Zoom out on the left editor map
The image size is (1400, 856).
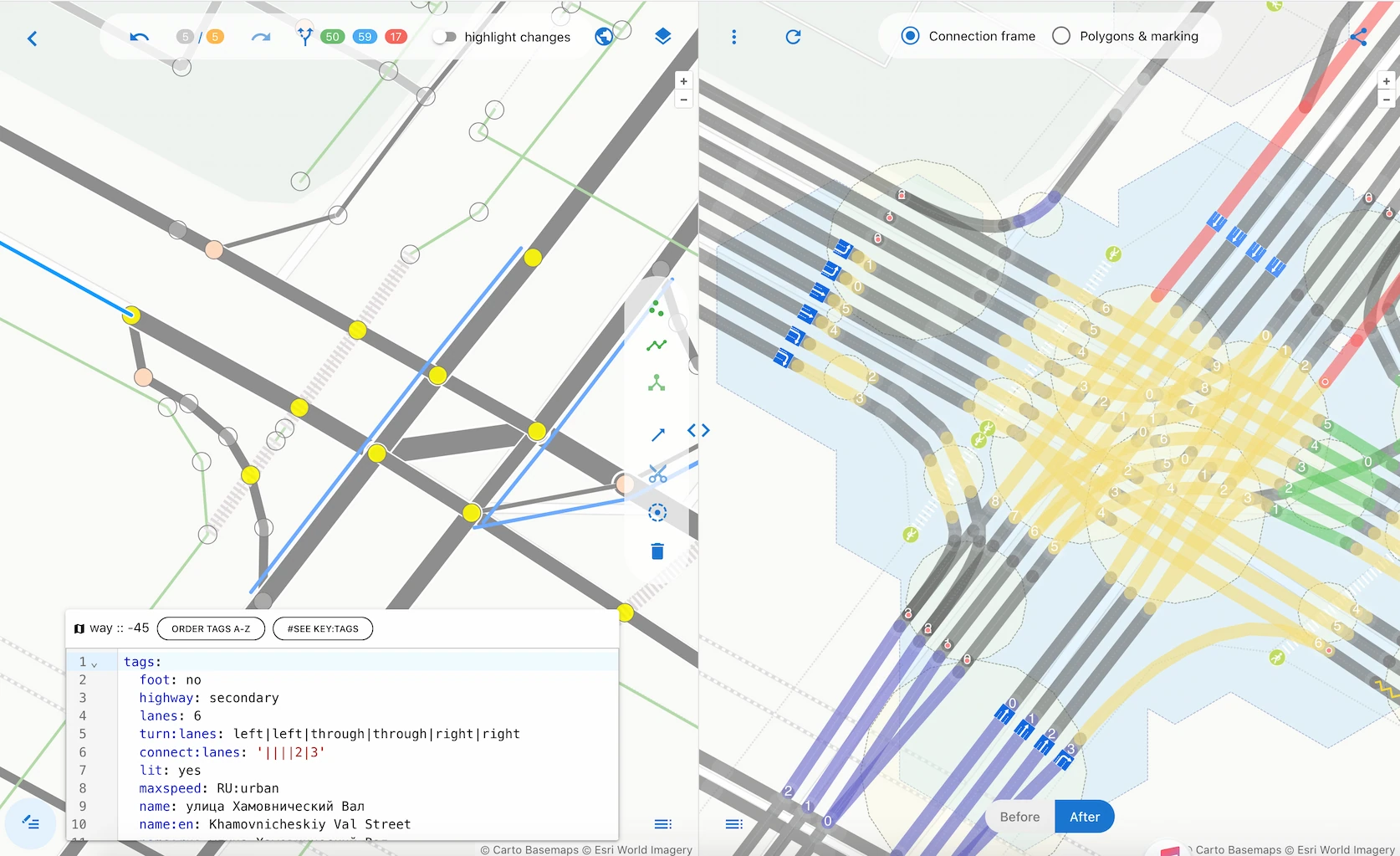point(684,100)
